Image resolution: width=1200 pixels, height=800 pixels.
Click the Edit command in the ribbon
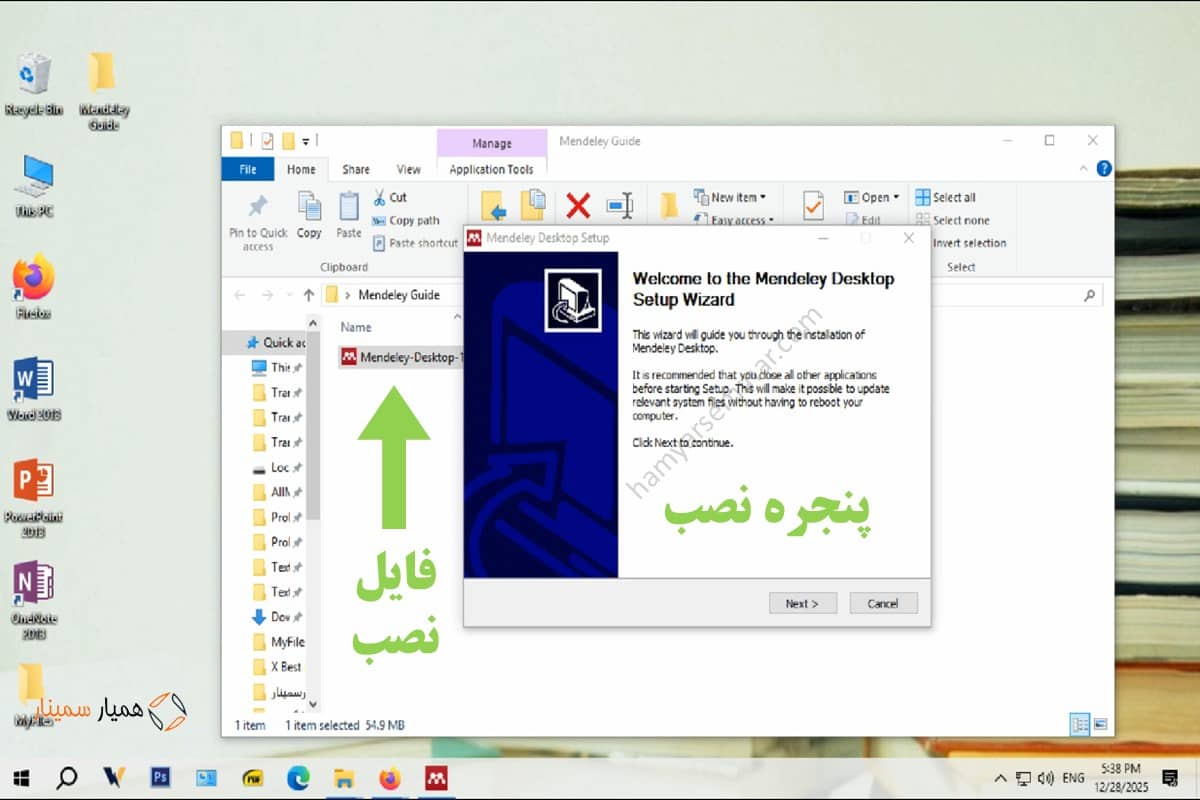click(x=863, y=220)
